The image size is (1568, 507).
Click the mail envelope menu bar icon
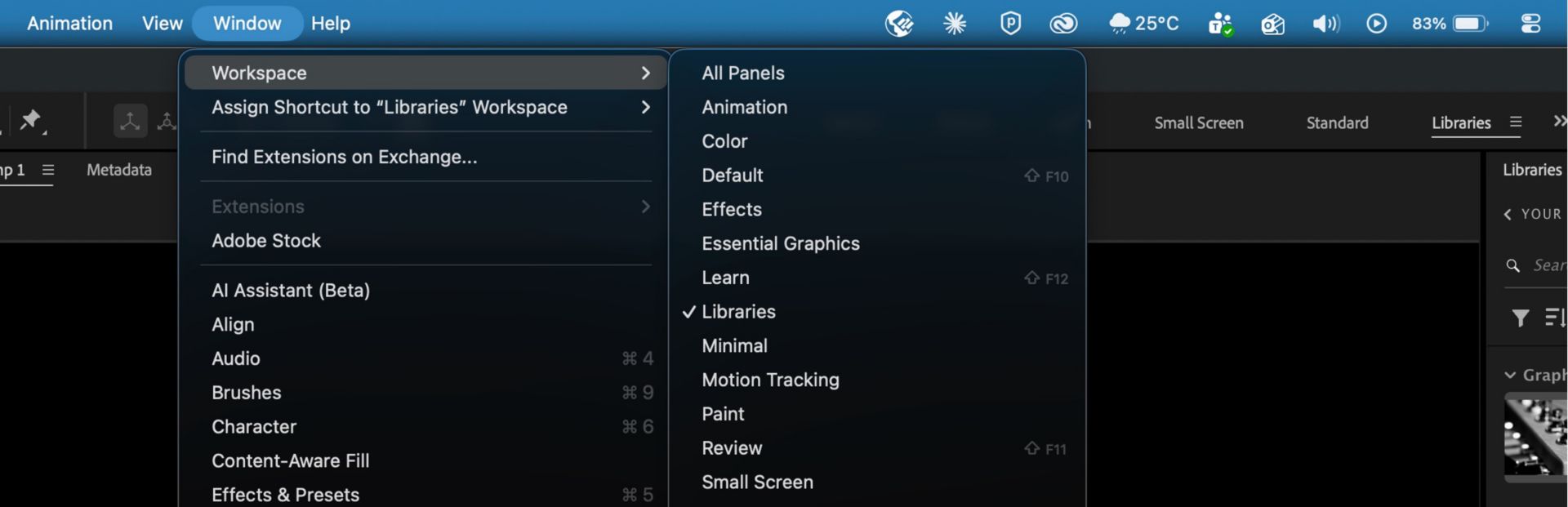[1272, 24]
